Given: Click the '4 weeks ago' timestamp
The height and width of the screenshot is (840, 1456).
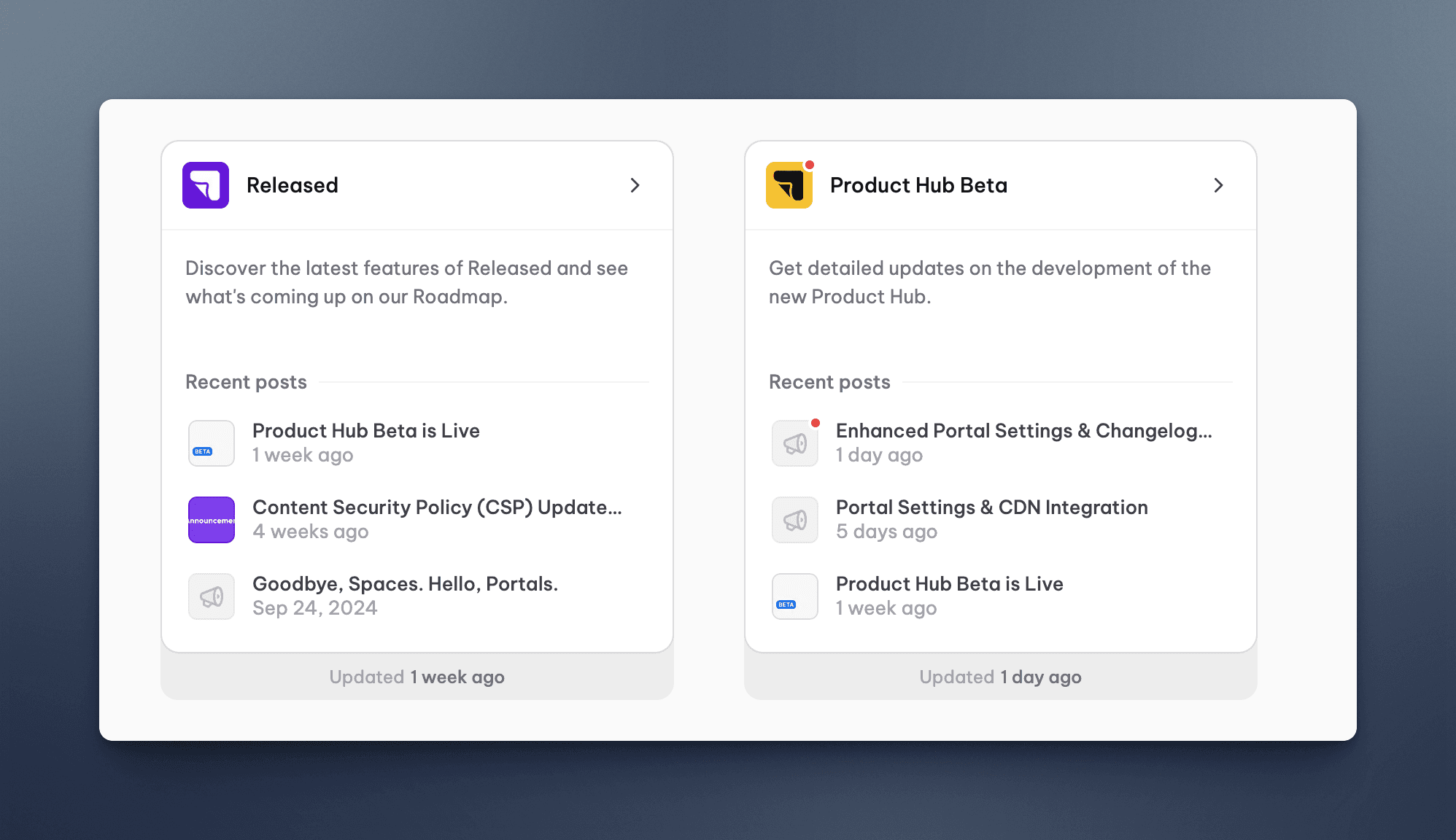Looking at the screenshot, I should click(311, 532).
